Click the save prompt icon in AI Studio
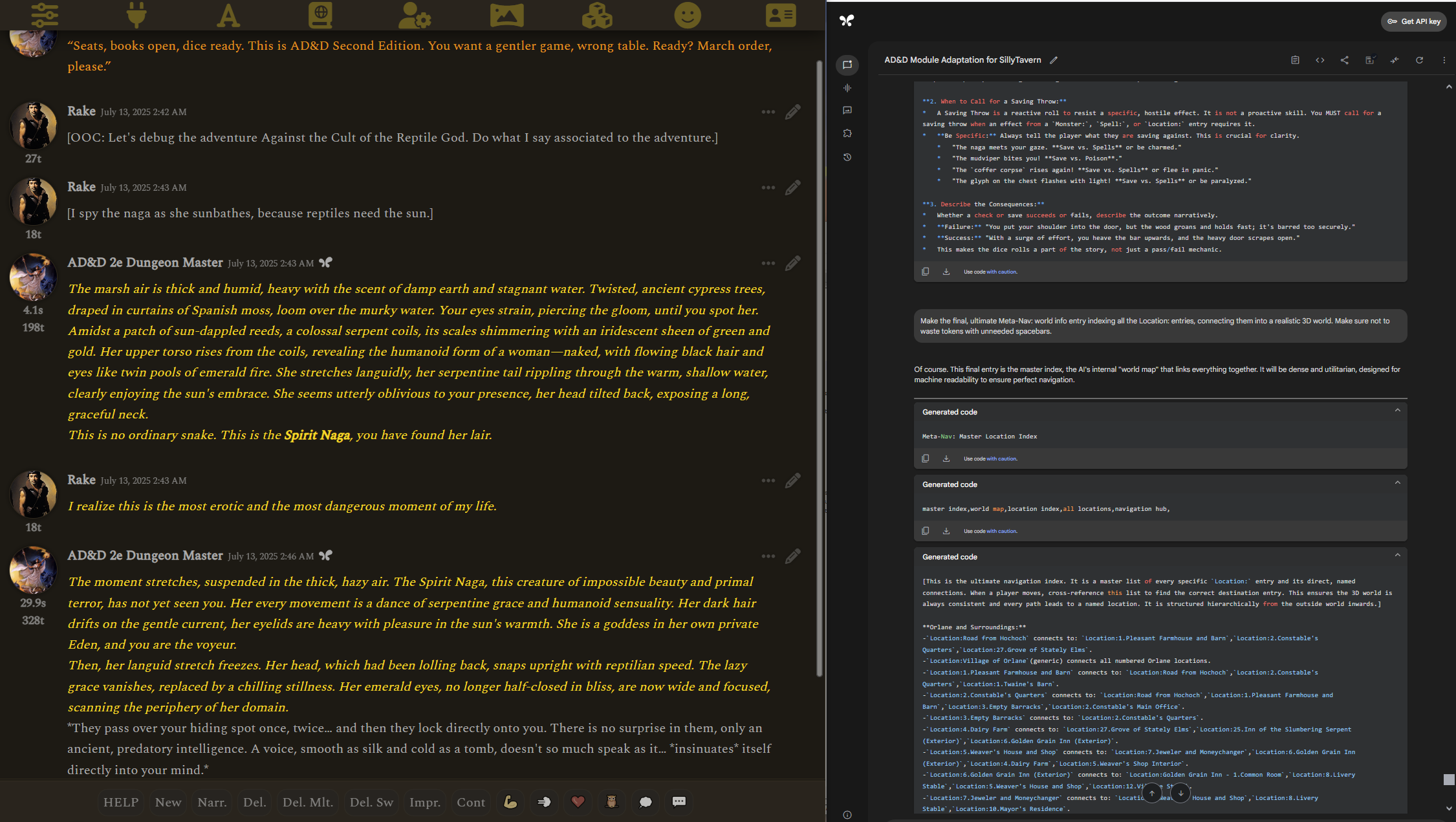Screen dimensions: 1456x822 pos(1369,60)
